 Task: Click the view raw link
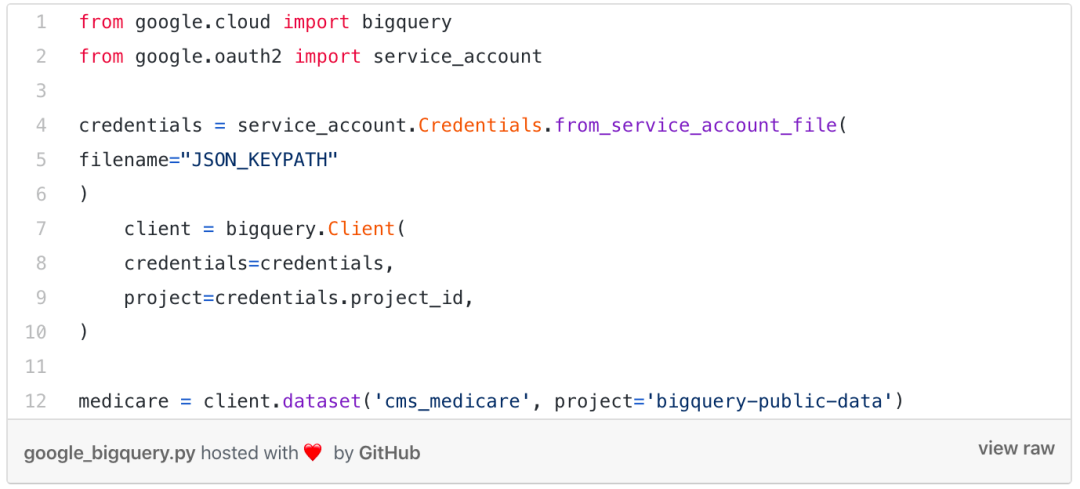[x=1016, y=448]
